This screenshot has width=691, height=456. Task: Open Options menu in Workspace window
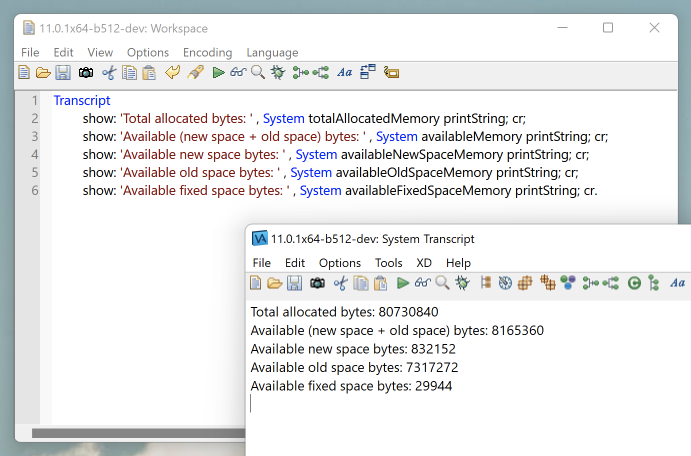(148, 52)
